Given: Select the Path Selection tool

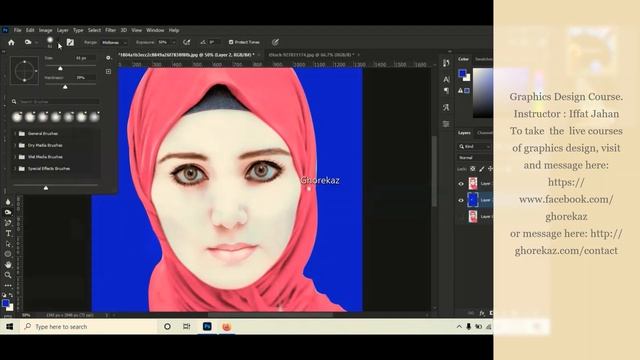Looking at the screenshot, I should click(x=8, y=244).
